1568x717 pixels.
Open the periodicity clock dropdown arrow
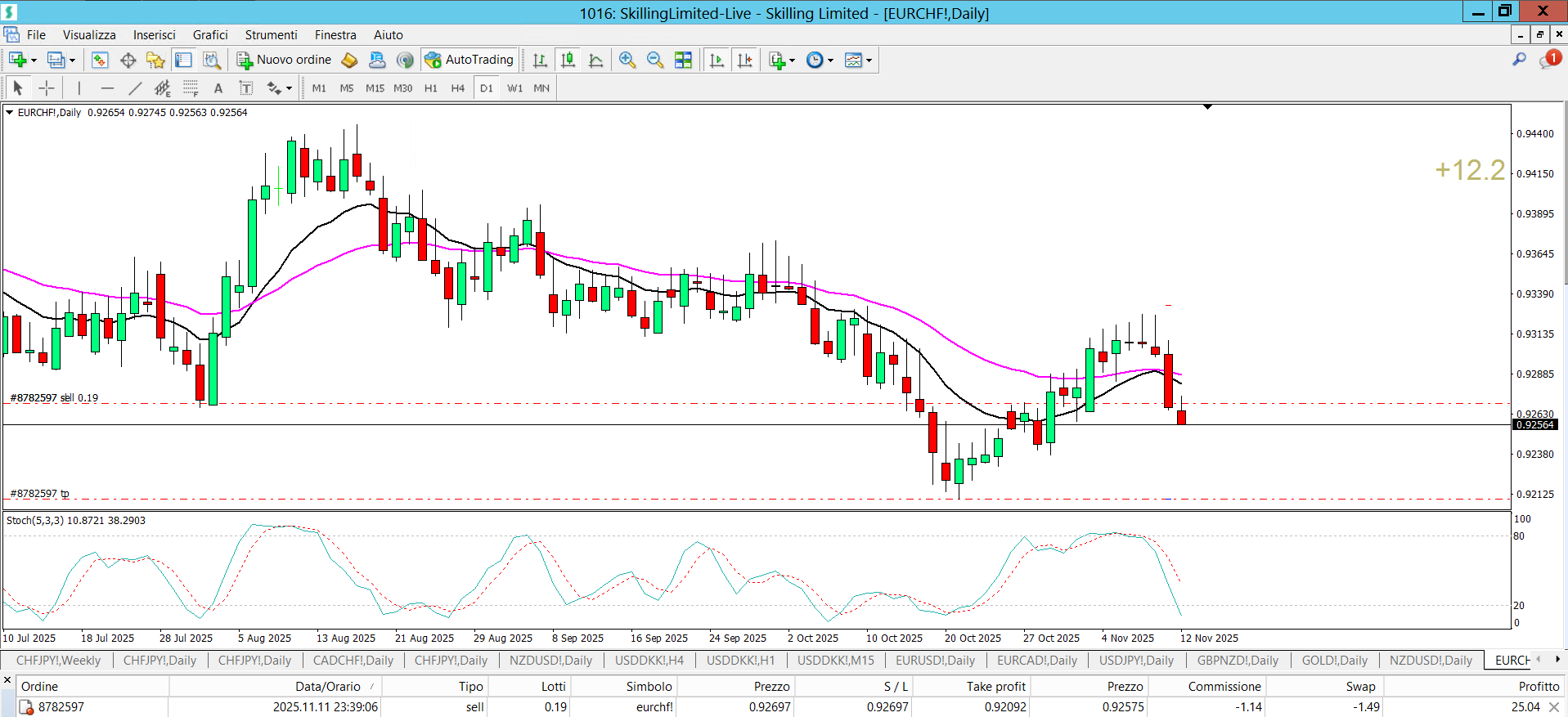tap(830, 60)
